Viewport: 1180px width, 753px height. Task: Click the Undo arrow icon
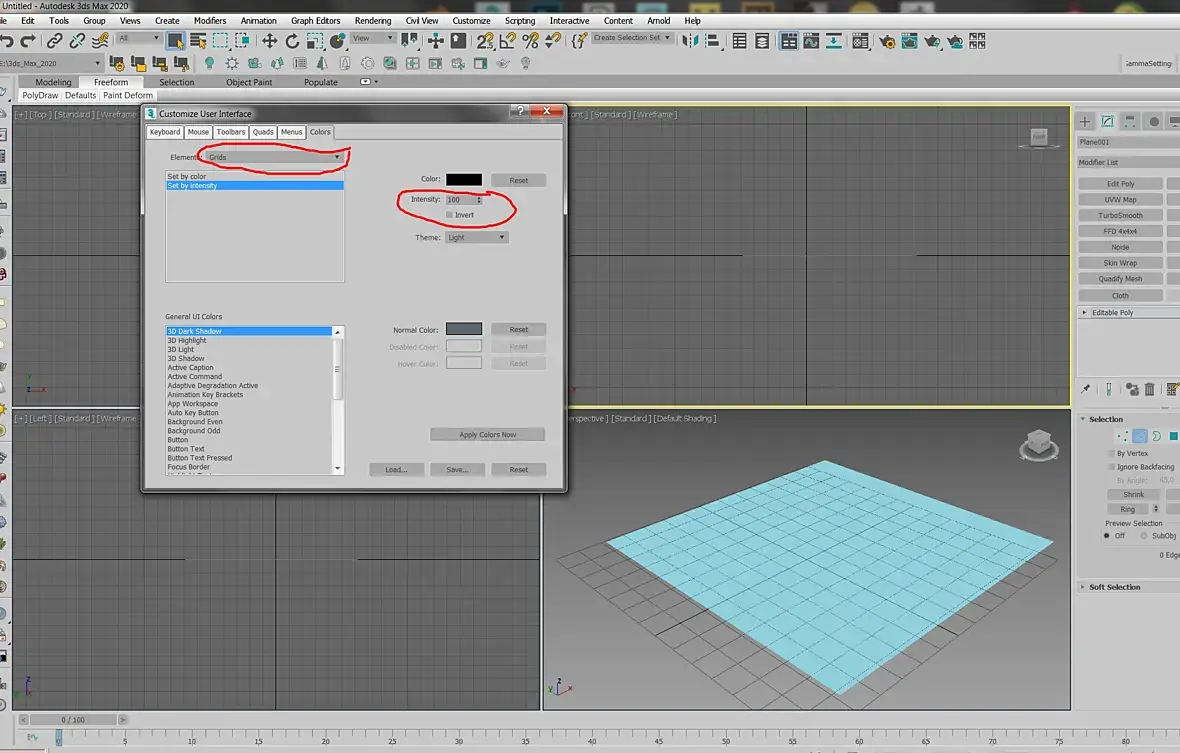(7, 41)
